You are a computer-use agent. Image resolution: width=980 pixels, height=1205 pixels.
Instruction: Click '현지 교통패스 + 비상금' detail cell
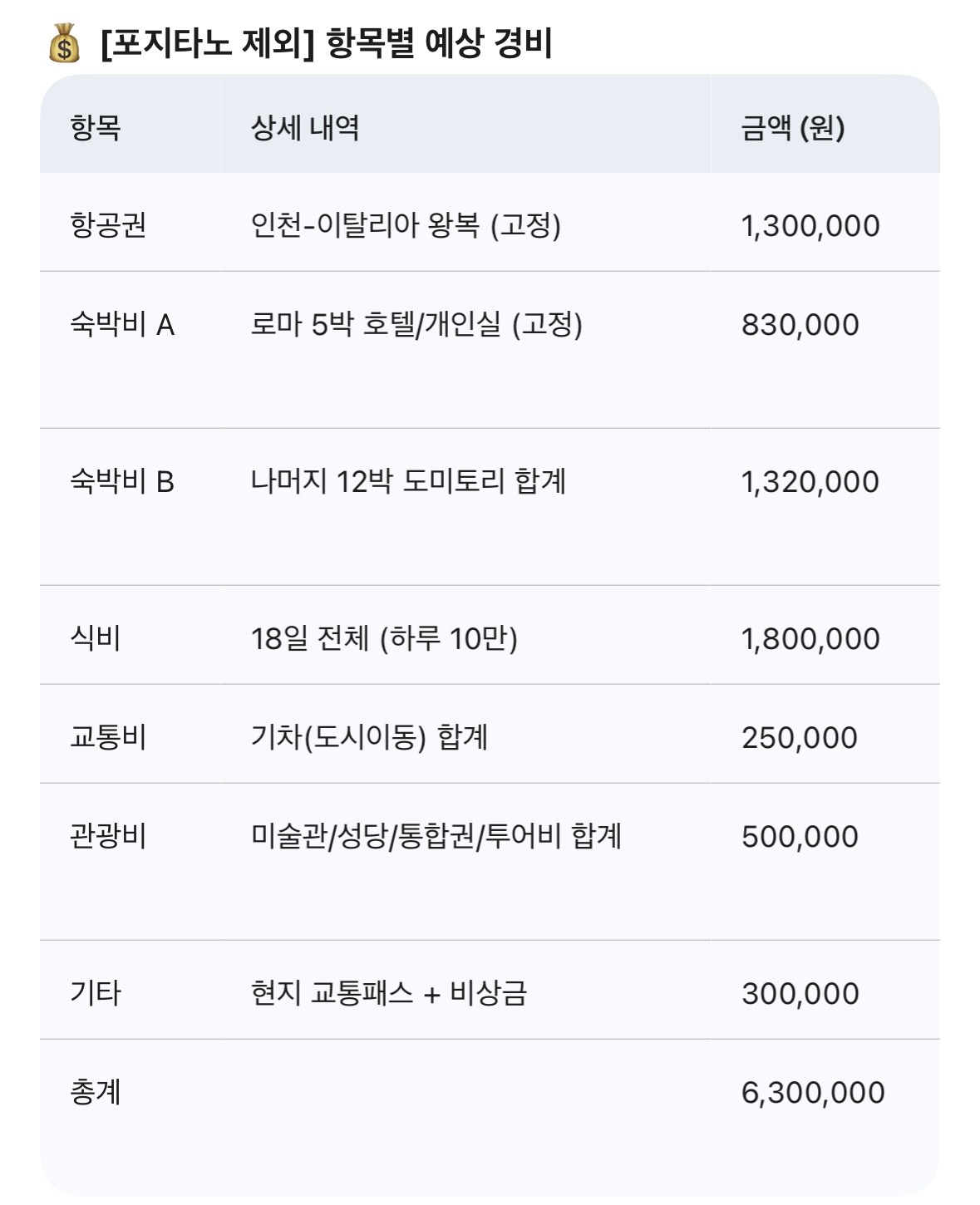(389, 993)
